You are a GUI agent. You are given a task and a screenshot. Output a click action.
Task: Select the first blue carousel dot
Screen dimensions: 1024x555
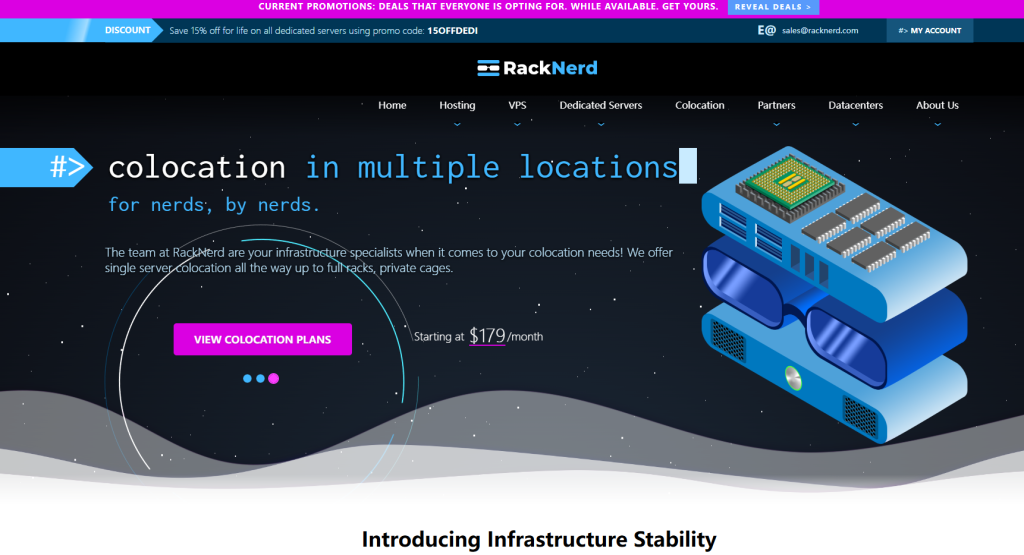(247, 378)
